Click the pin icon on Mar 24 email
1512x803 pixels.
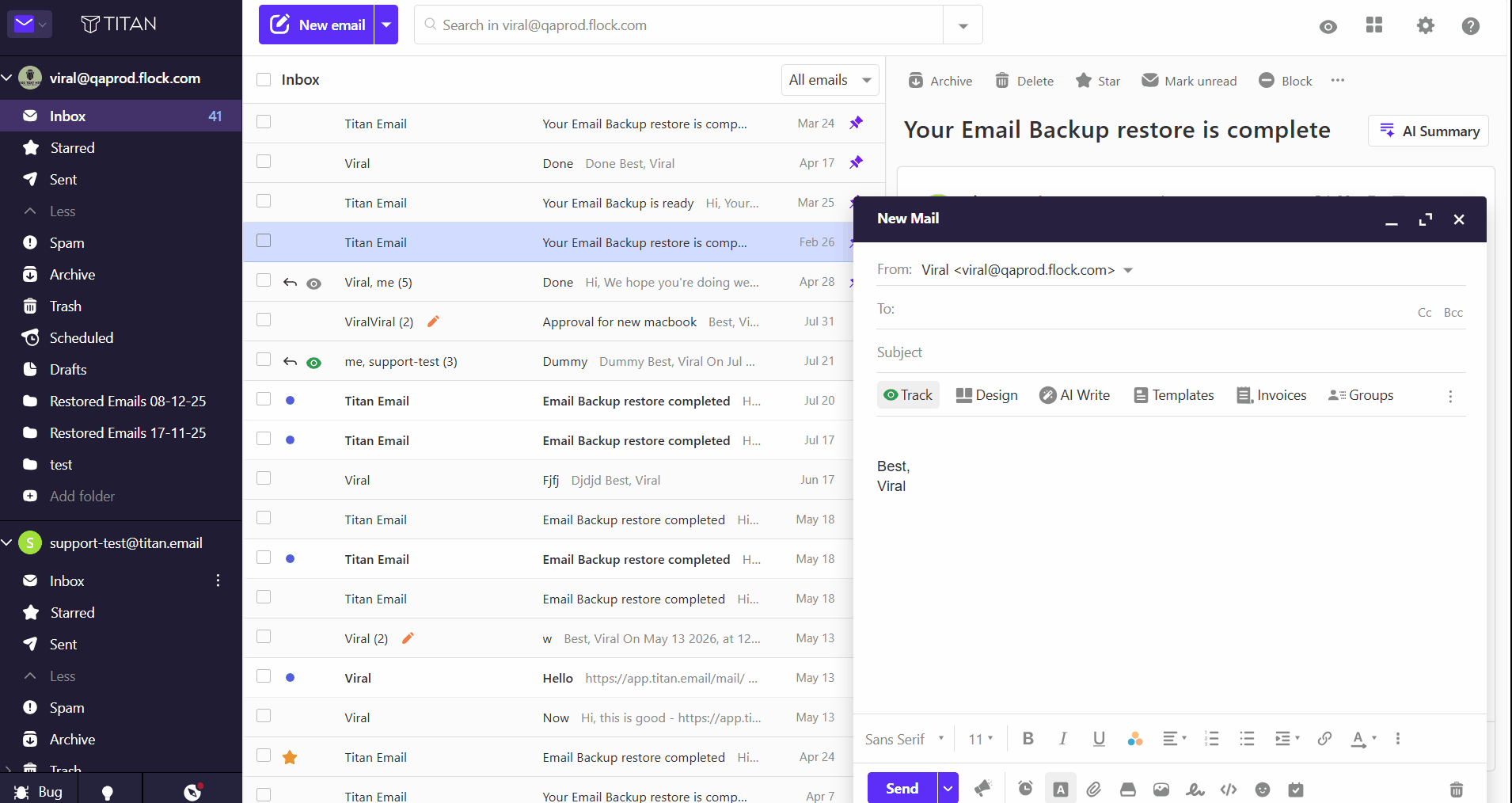tap(856, 123)
